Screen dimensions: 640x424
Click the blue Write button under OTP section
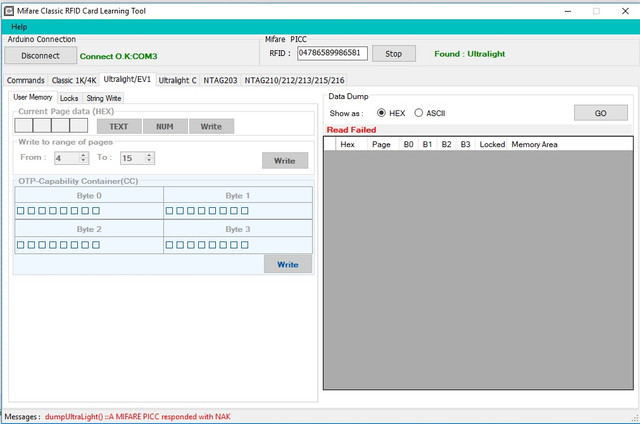(288, 264)
